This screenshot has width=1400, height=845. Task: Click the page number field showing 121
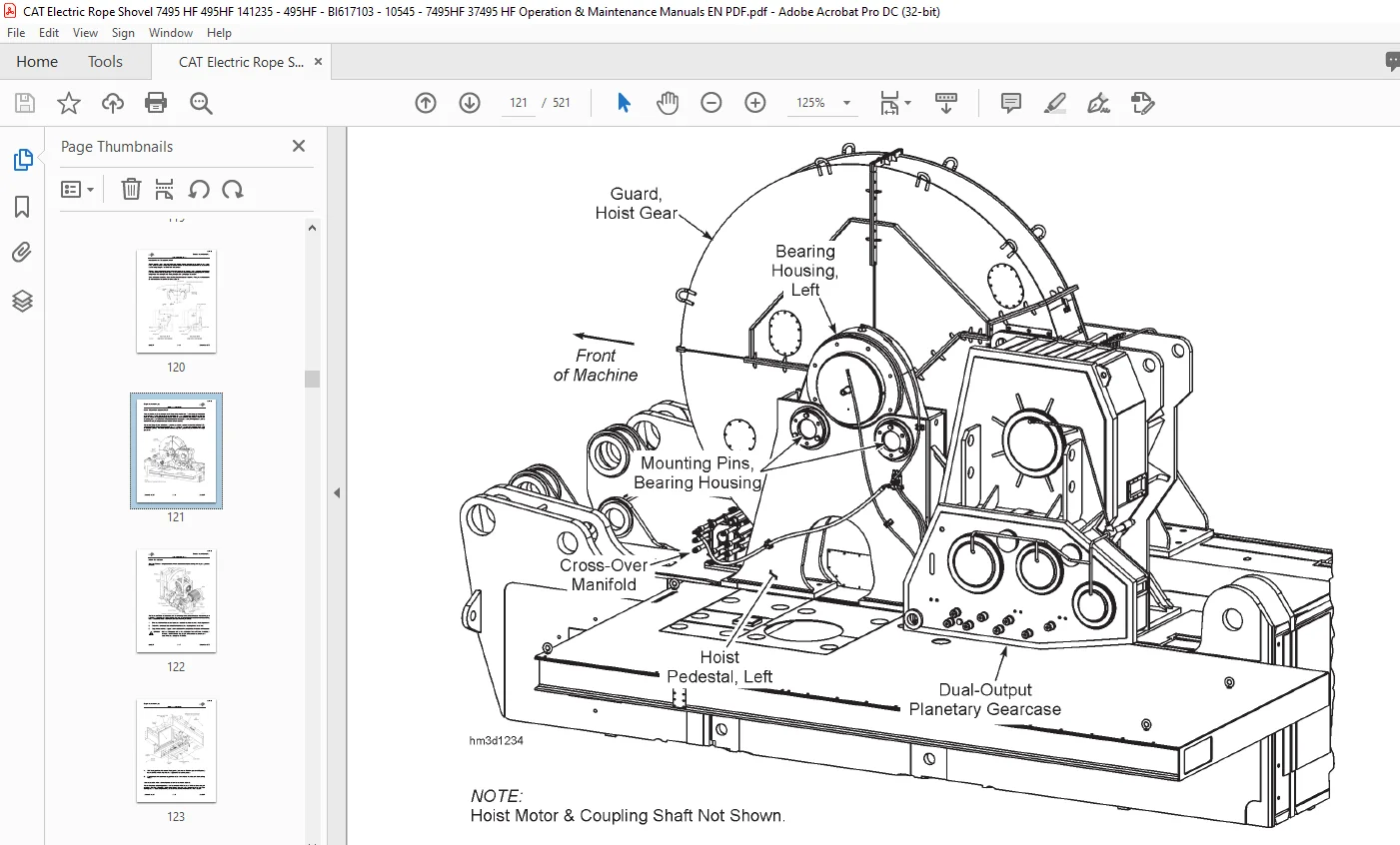(x=519, y=103)
